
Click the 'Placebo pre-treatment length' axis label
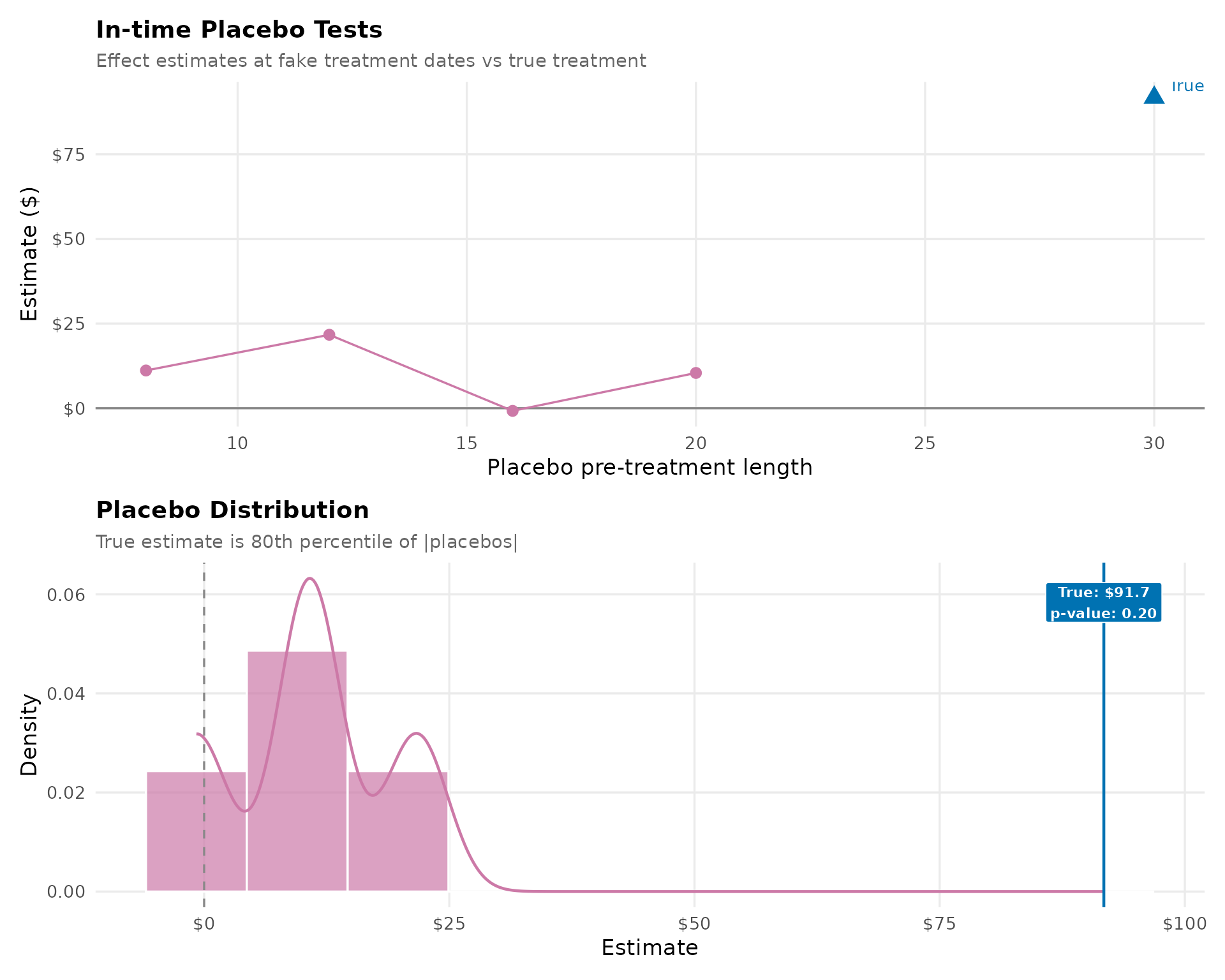(650, 468)
